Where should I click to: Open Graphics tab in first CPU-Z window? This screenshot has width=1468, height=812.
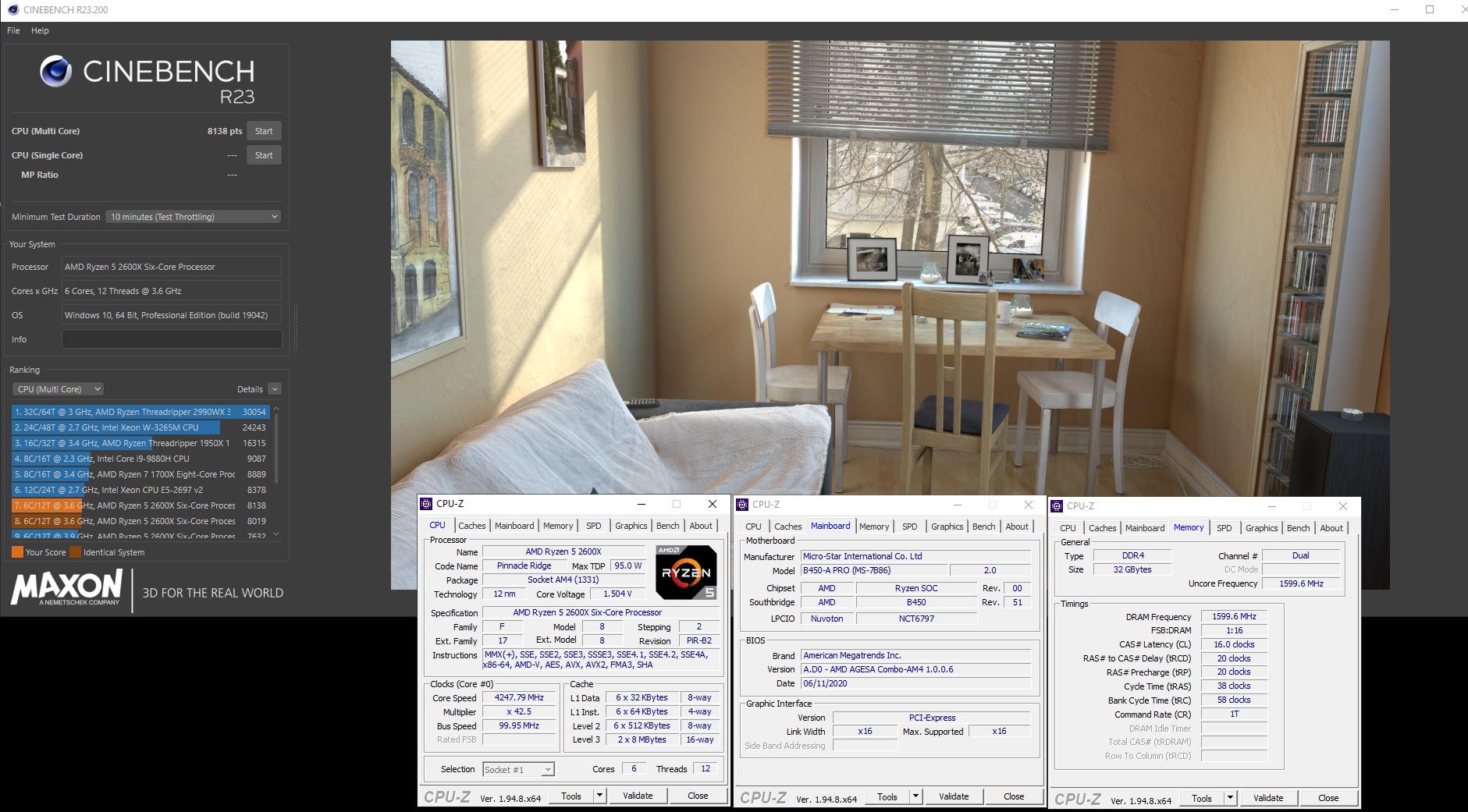631,526
